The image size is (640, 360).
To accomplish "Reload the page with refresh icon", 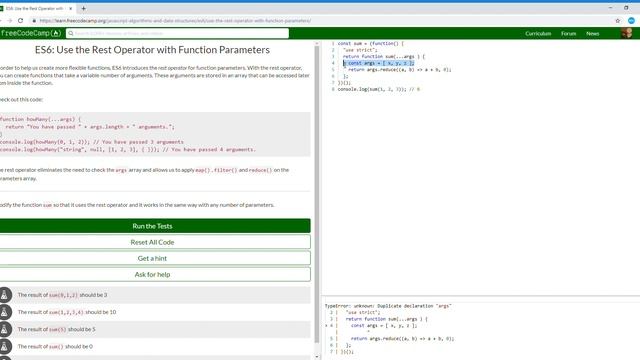I will pos(20,20).
